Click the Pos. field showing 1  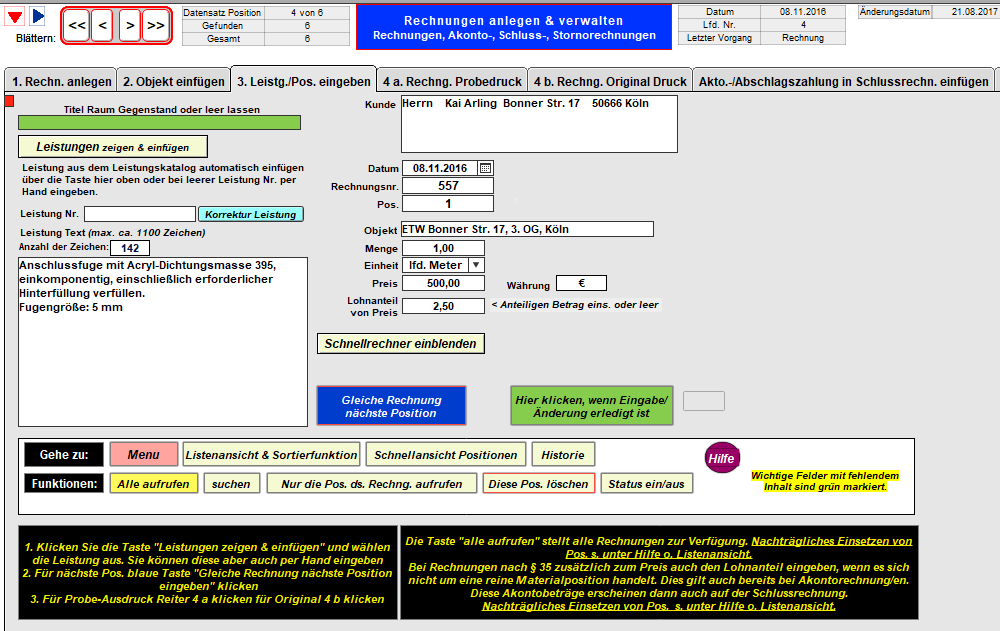pos(448,204)
